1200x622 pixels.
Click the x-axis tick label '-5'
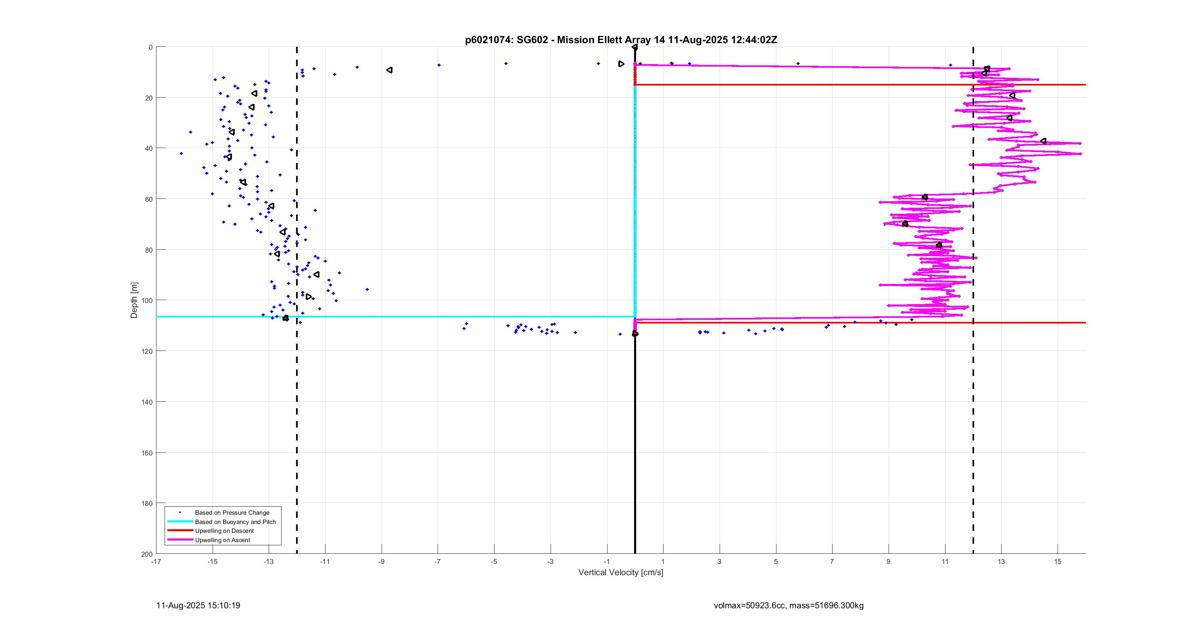click(494, 562)
